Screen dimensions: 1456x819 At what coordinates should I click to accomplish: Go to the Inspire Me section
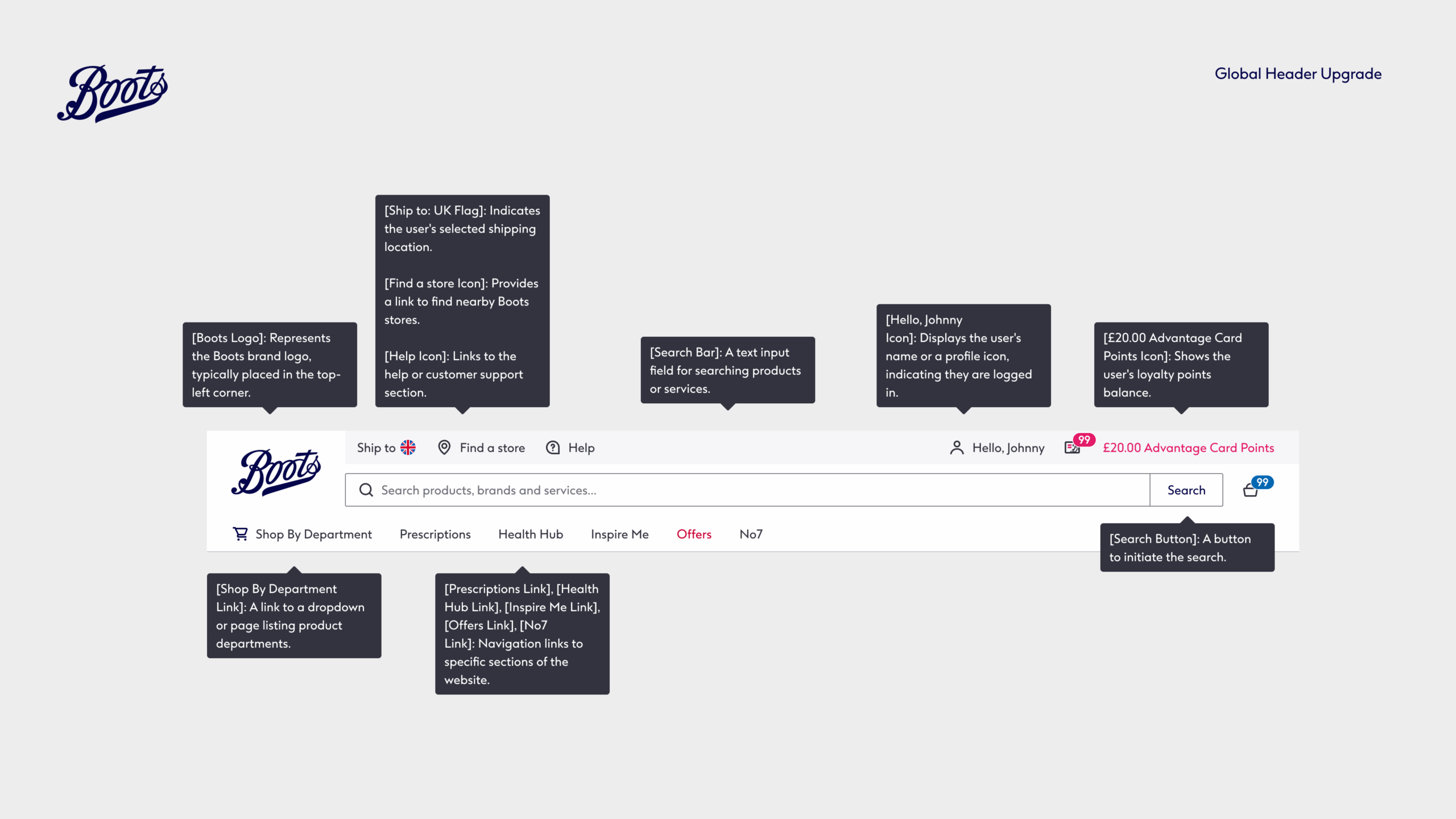pos(619,535)
